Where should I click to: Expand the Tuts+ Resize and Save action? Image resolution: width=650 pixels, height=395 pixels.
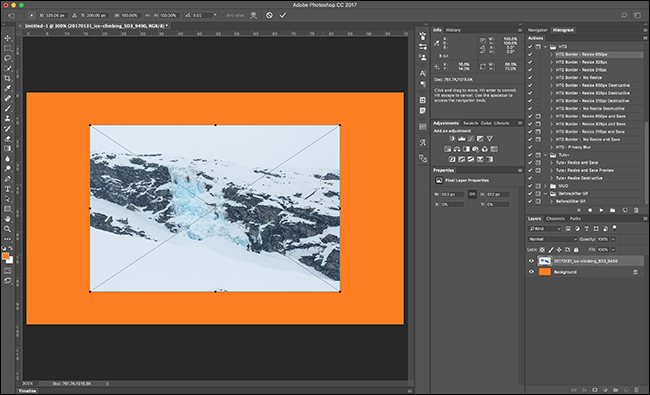(x=551, y=162)
